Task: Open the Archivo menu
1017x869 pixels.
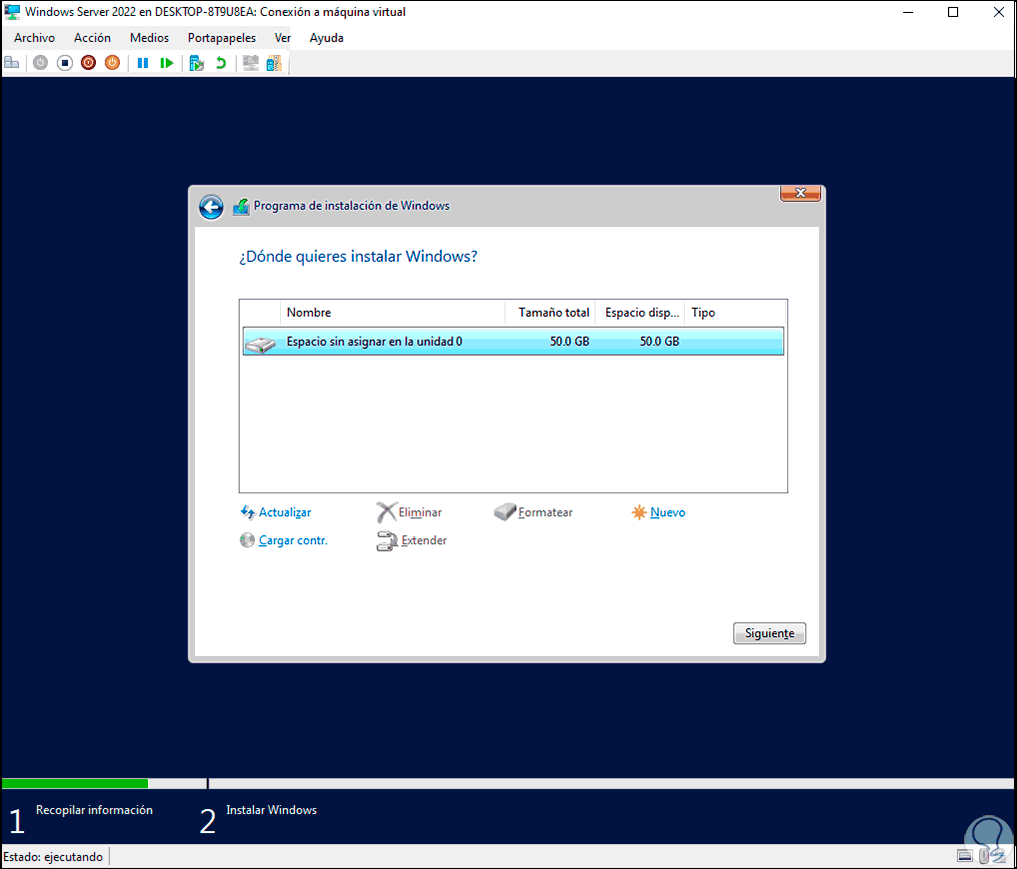Action: (34, 38)
